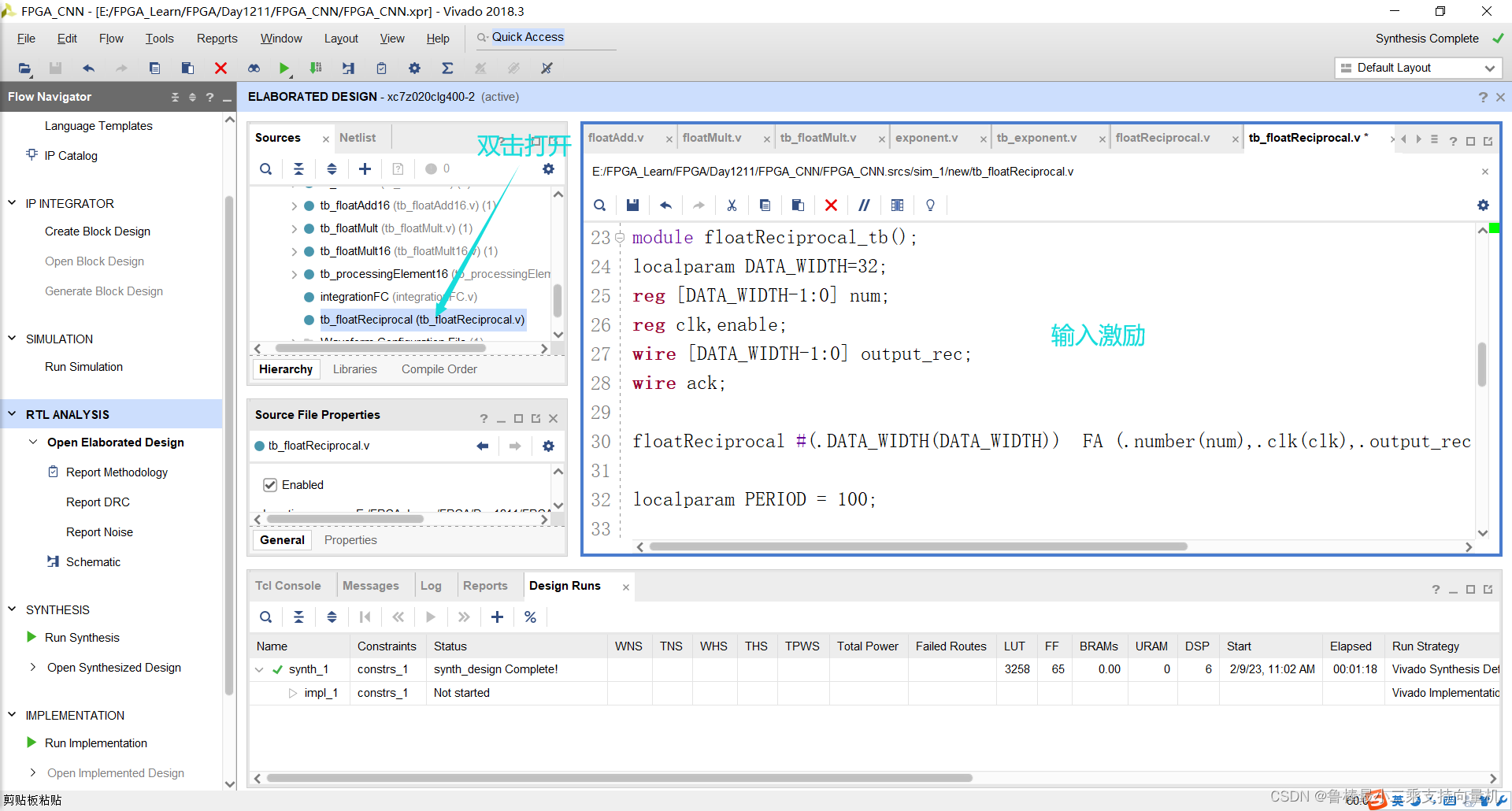This screenshot has width=1512, height=811.
Task: Add new run with plus in Design Runs
Action: [x=497, y=617]
